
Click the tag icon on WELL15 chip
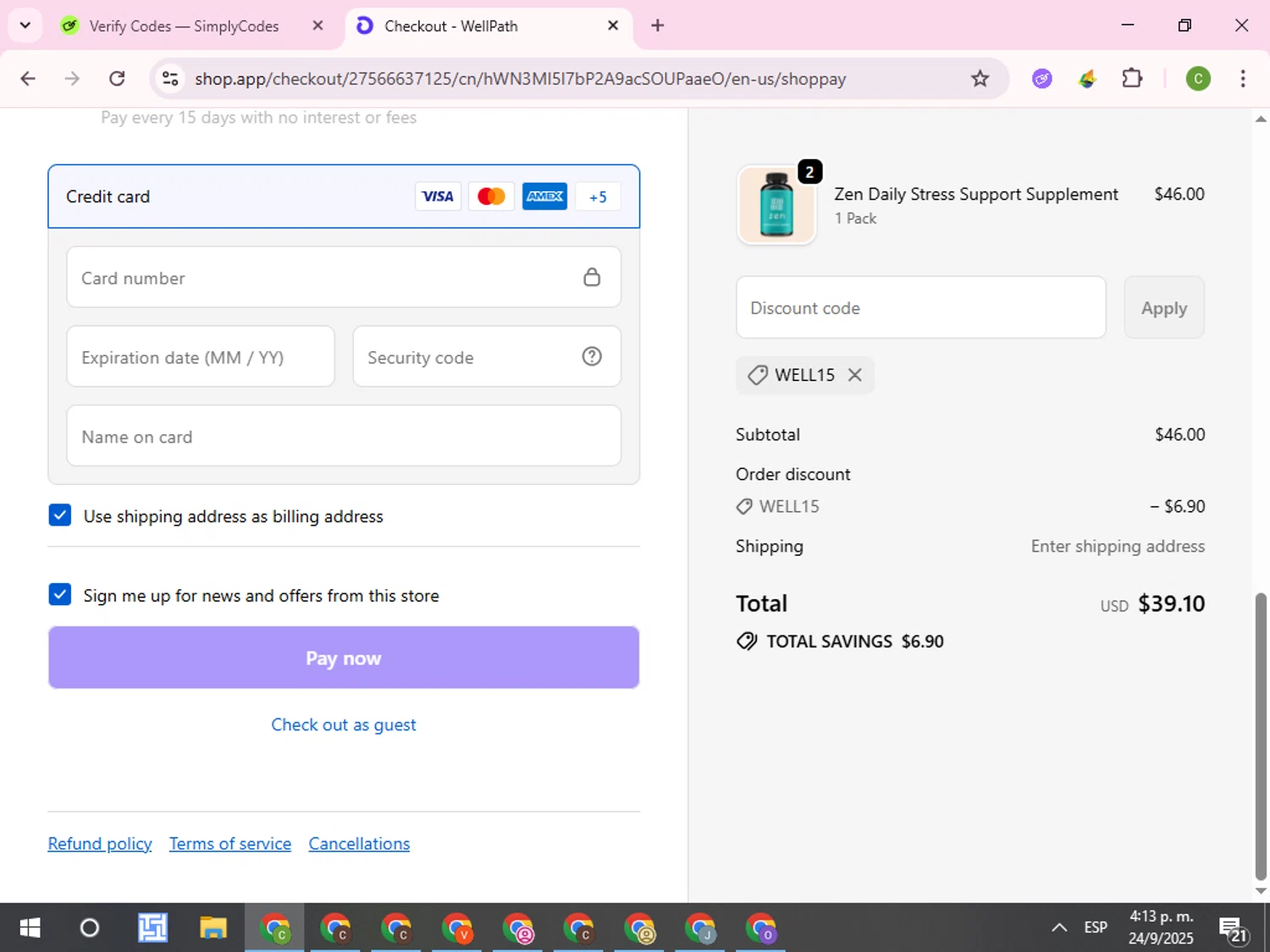(758, 375)
